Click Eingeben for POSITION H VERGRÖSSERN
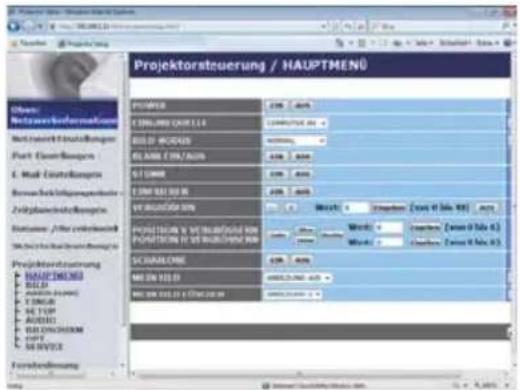520x390 pixels. point(425,242)
